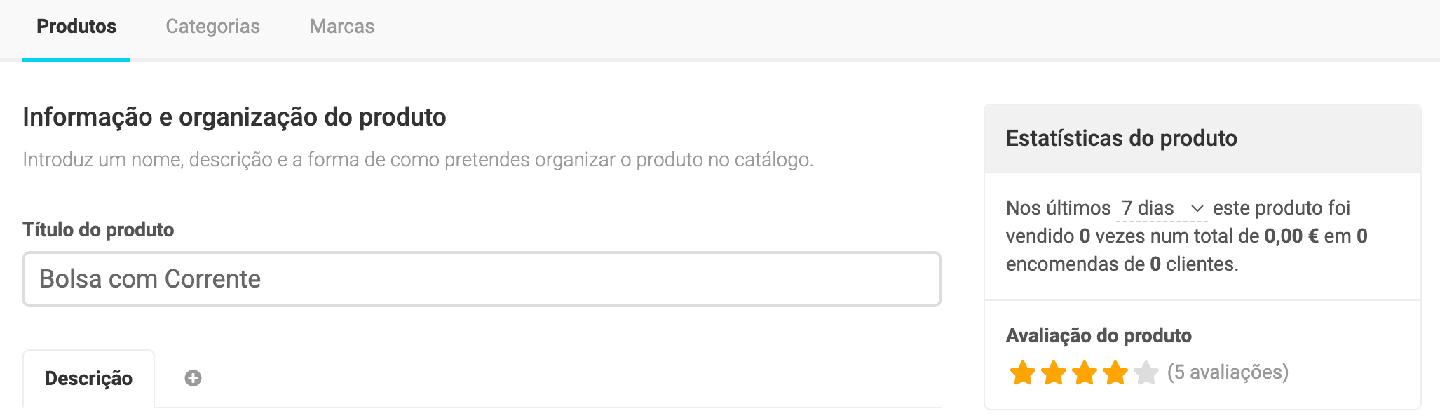Click the second rating star
The image size is (1440, 418).
(x=1053, y=374)
